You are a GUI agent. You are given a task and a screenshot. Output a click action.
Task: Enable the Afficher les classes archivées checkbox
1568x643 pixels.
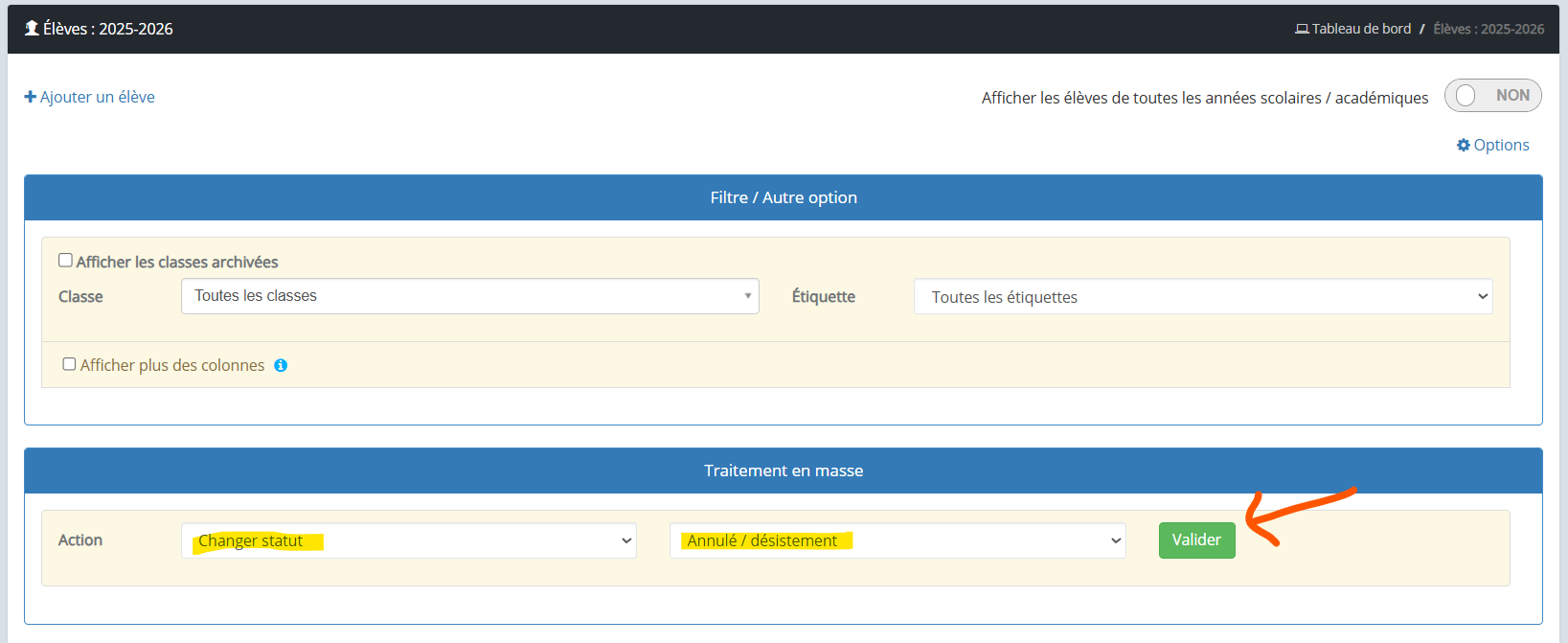click(65, 261)
